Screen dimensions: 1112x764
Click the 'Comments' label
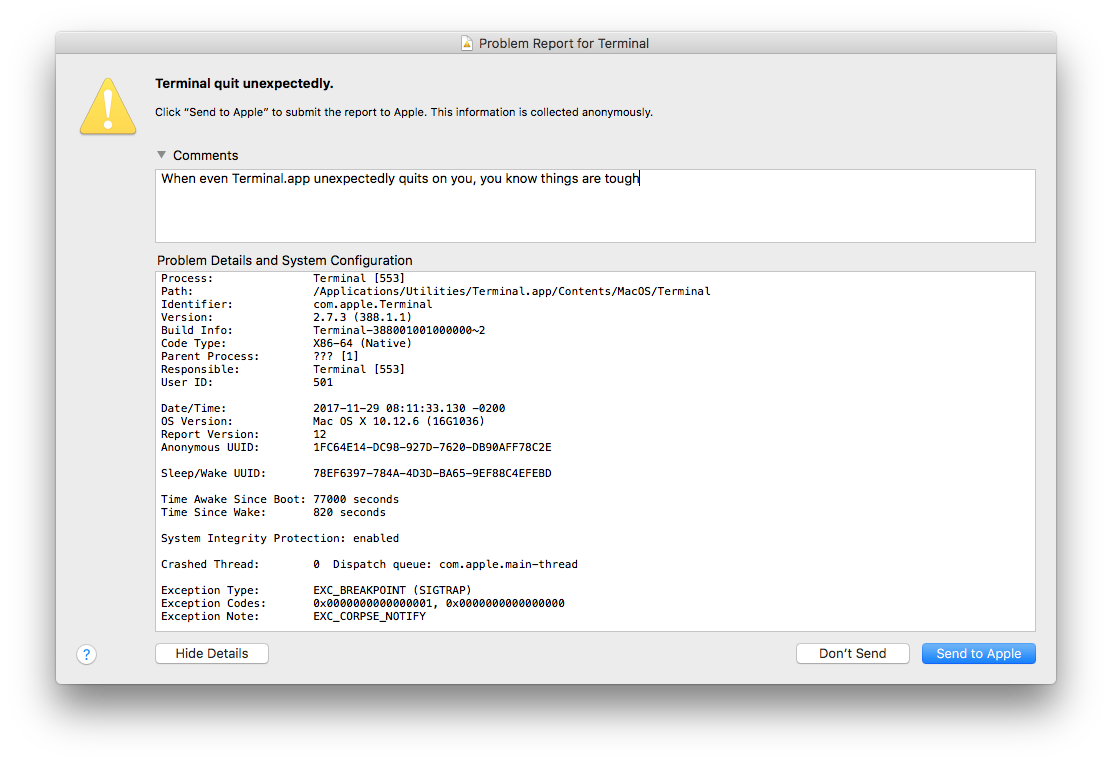(206, 155)
